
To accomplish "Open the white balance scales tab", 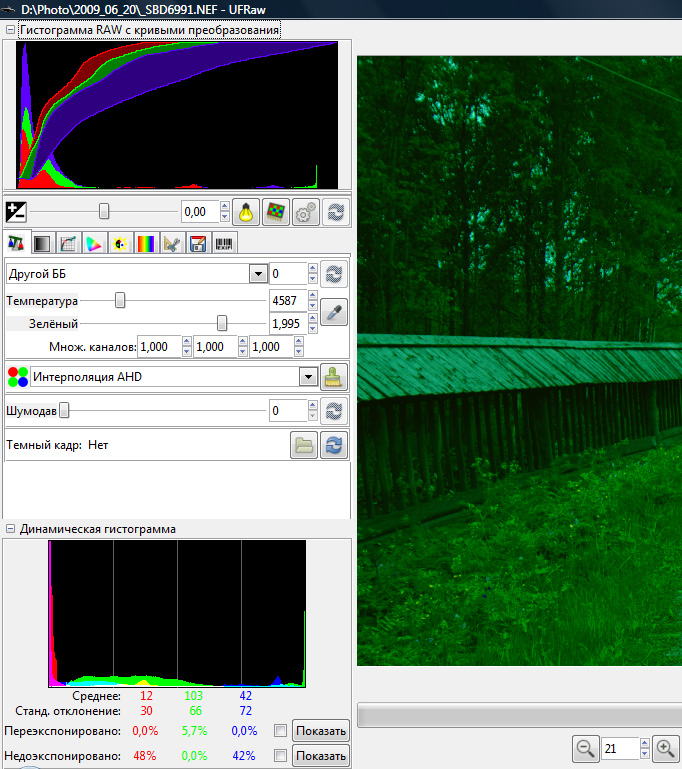I will [x=17, y=243].
